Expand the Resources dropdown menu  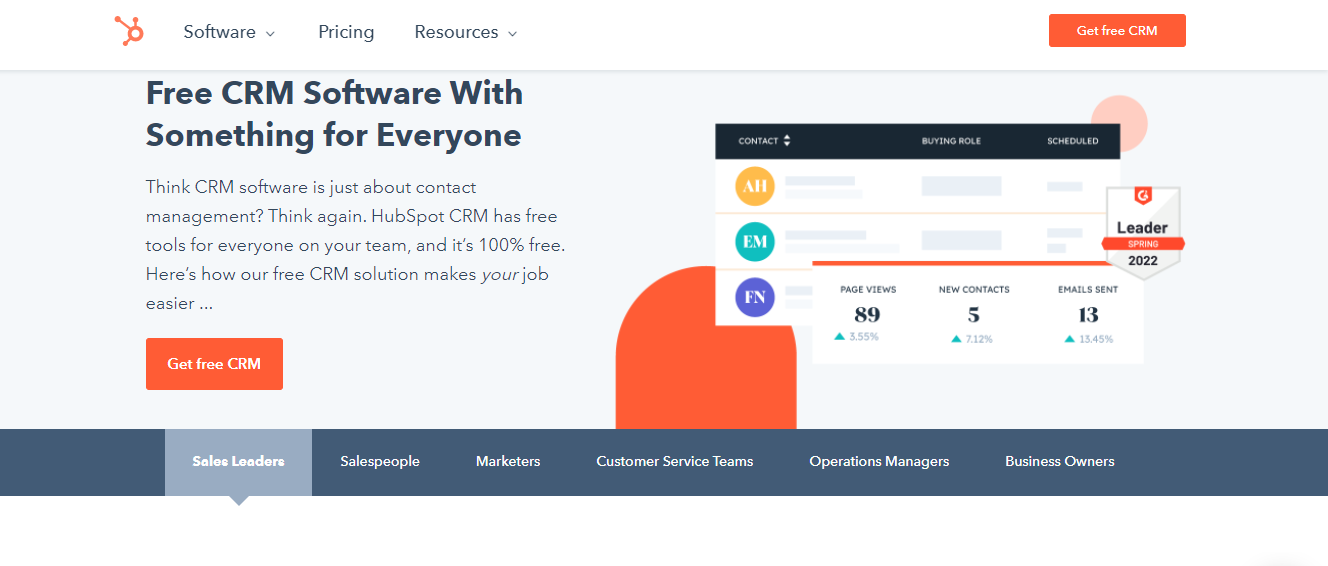click(x=466, y=32)
